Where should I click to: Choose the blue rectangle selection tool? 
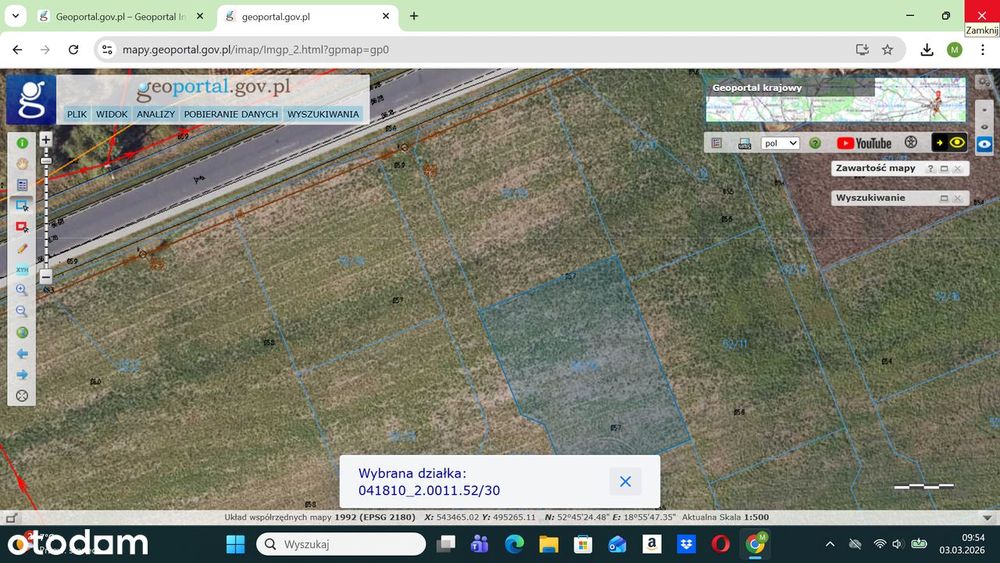coord(22,205)
